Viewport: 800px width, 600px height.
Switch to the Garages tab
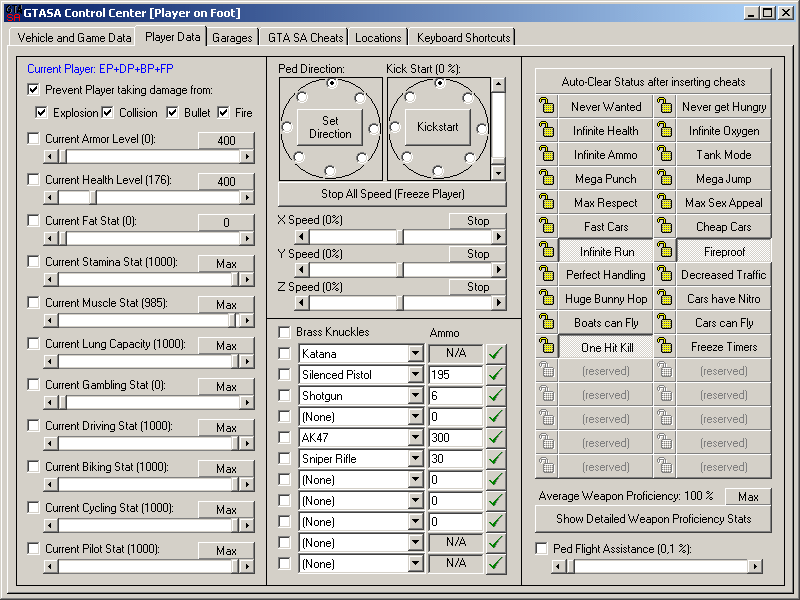click(232, 38)
